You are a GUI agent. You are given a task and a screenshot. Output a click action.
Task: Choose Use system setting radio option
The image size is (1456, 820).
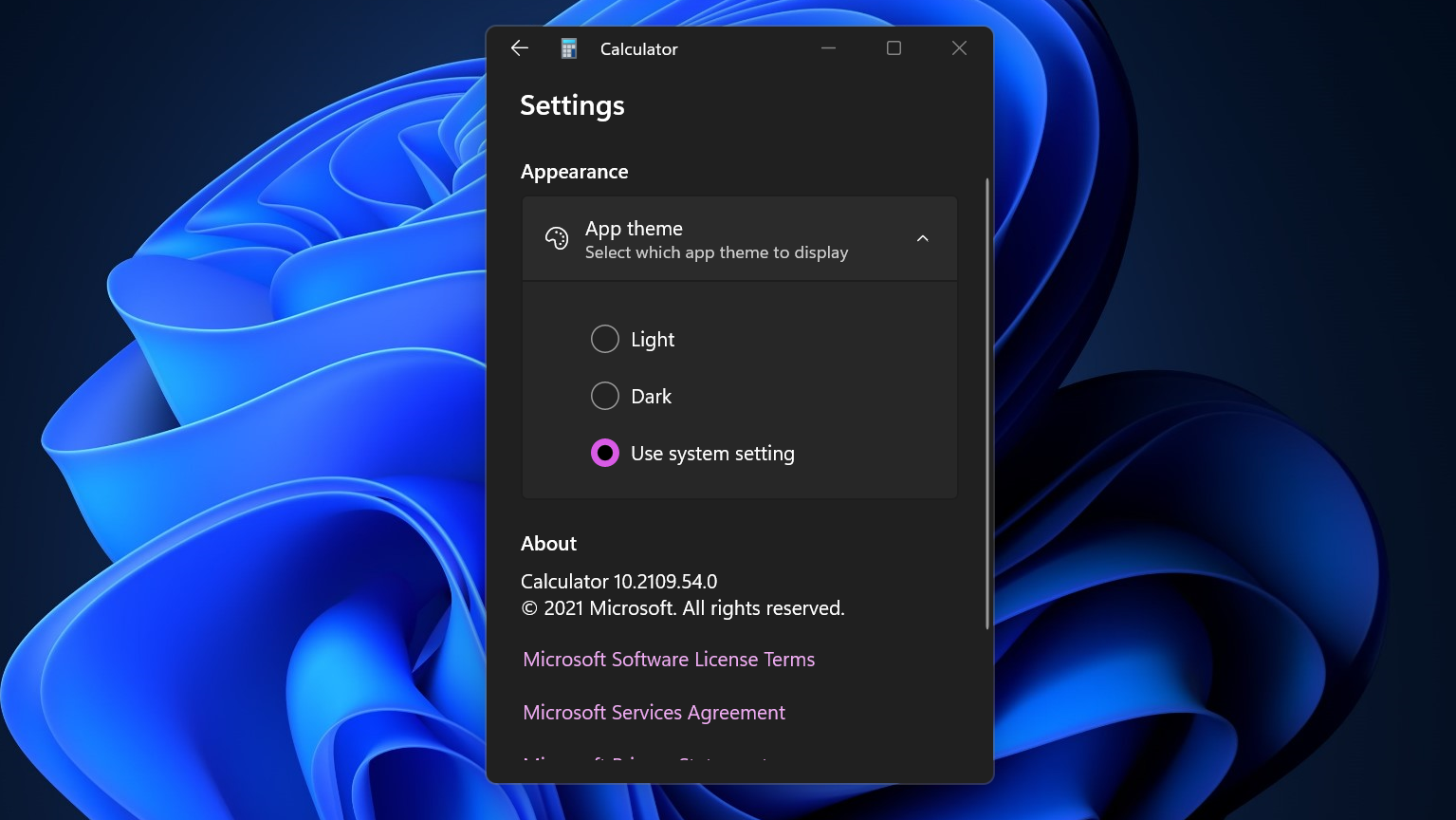(x=605, y=453)
